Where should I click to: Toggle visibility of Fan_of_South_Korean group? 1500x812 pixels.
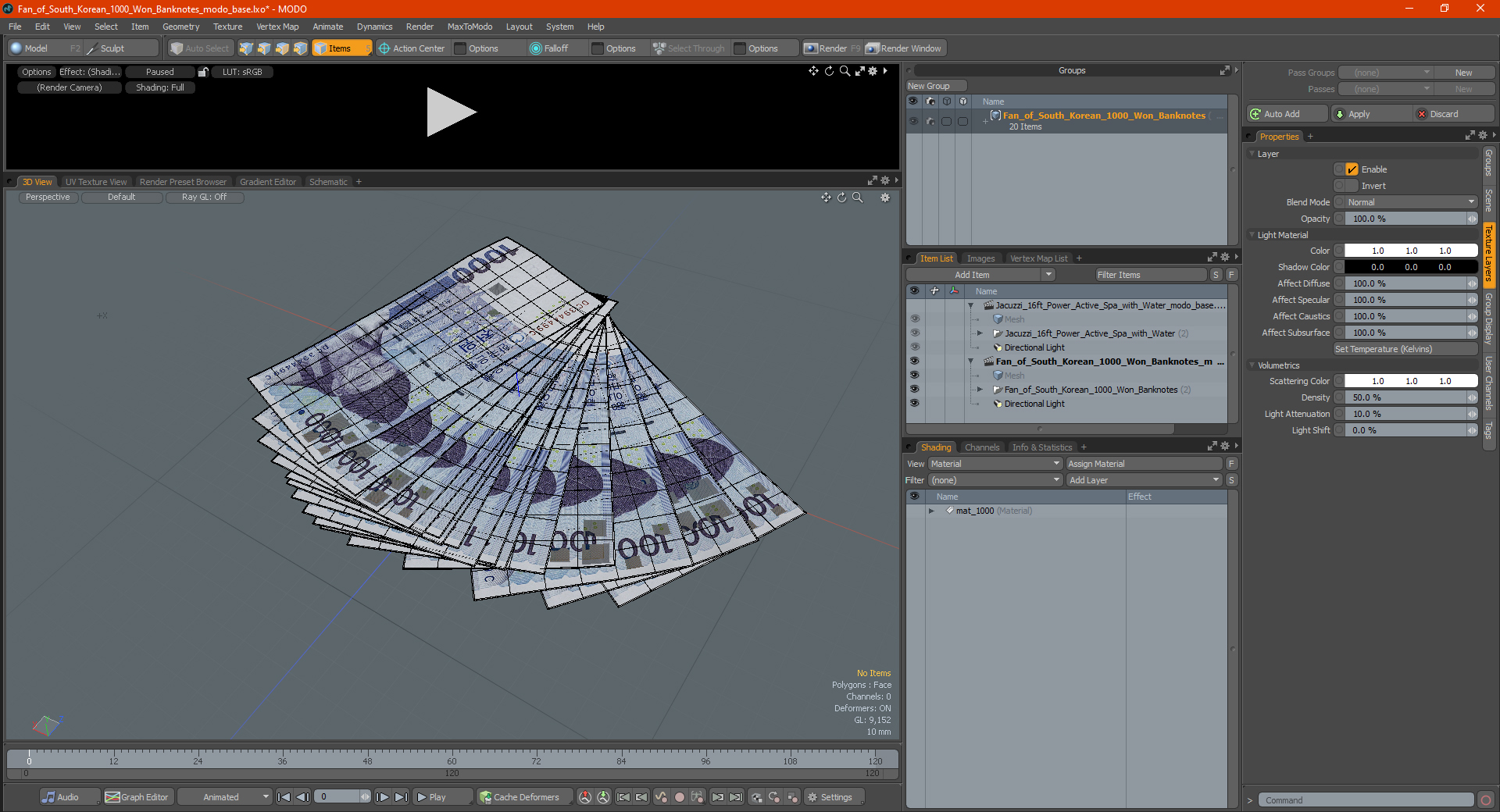913,121
